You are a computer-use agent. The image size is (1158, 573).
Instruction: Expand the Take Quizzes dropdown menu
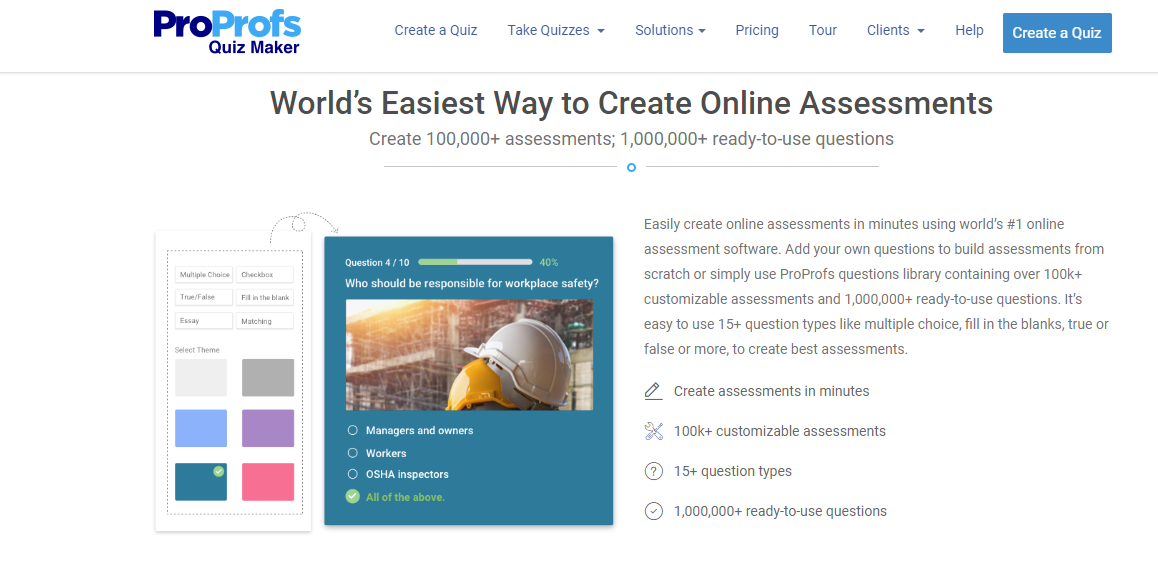pyautogui.click(x=555, y=30)
